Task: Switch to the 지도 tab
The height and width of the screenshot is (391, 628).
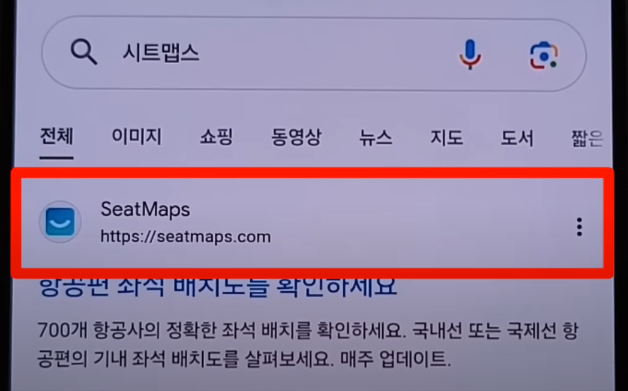Action: 447,137
